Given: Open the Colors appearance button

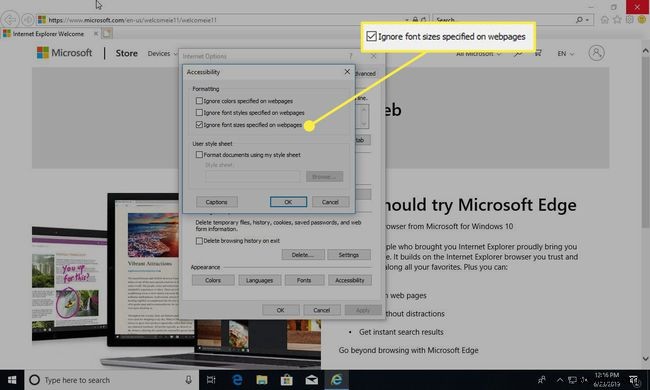Looking at the screenshot, I should coord(213,280).
